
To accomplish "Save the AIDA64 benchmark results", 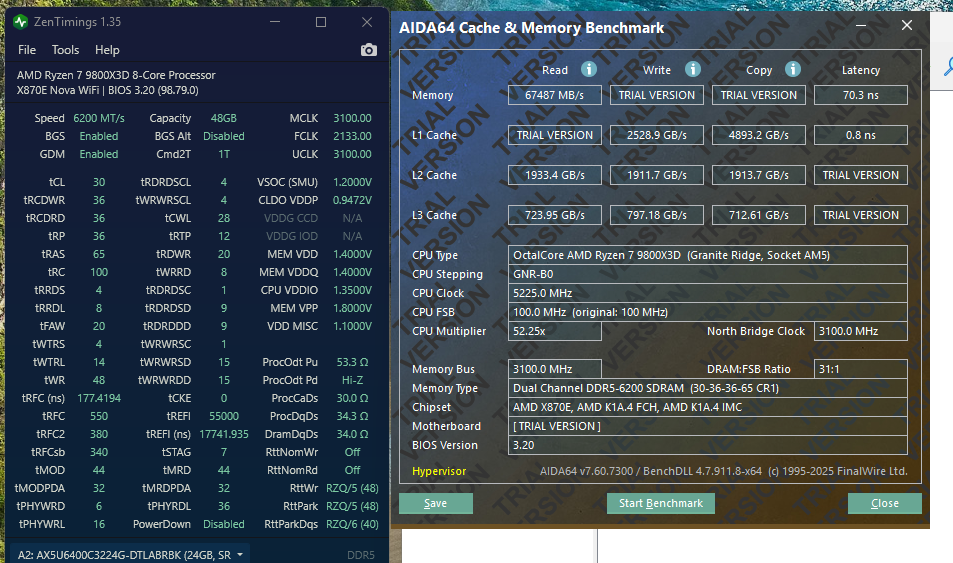I will pos(436,503).
